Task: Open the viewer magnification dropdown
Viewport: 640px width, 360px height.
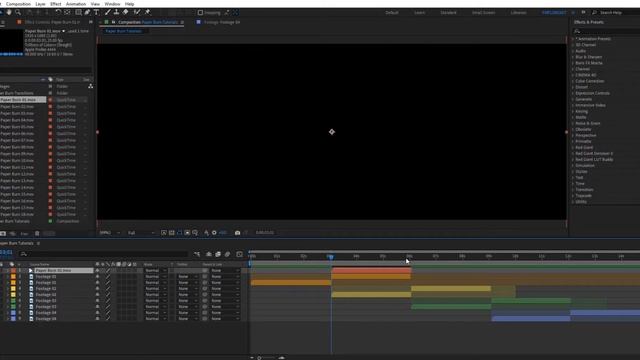Action: [x=110, y=233]
